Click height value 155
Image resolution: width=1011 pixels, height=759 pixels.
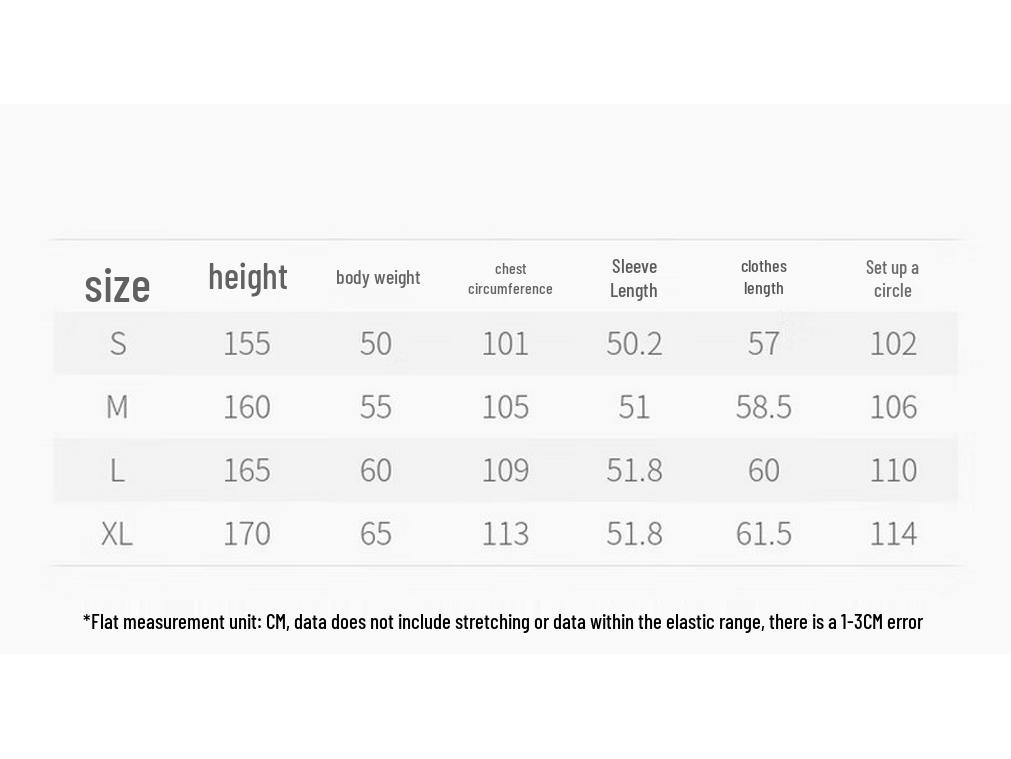click(x=247, y=343)
